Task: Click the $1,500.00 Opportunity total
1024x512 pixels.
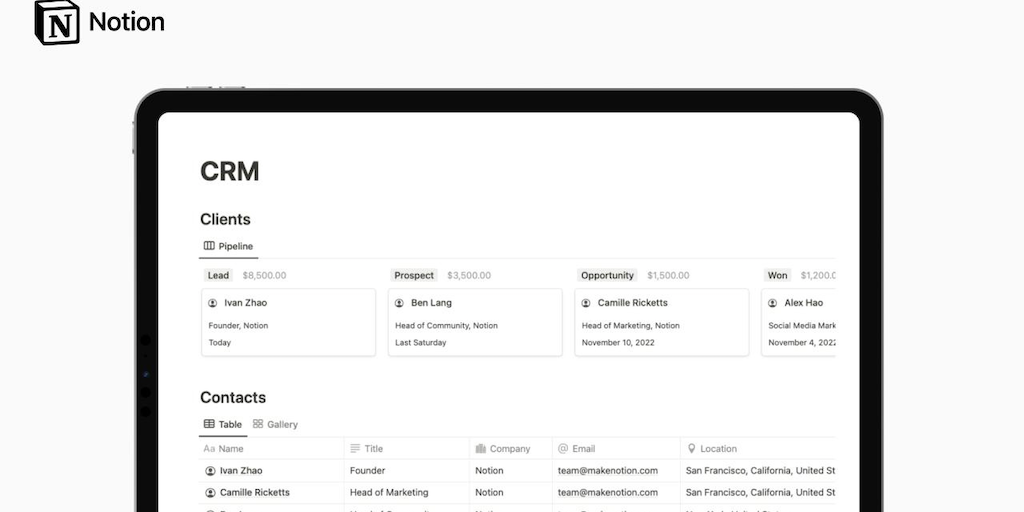Action: tap(668, 276)
